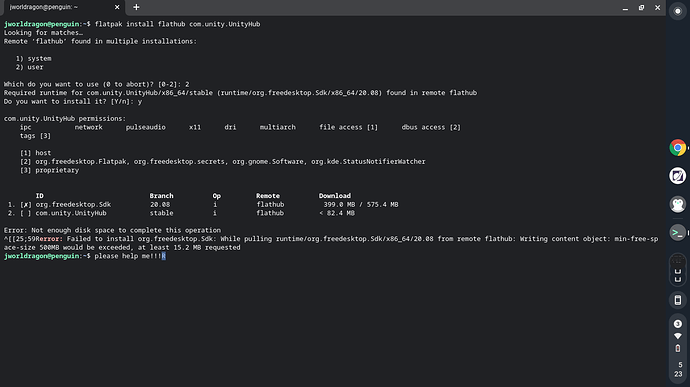Open the notification count badge
This screenshot has width=690, height=387.
(x=678, y=324)
